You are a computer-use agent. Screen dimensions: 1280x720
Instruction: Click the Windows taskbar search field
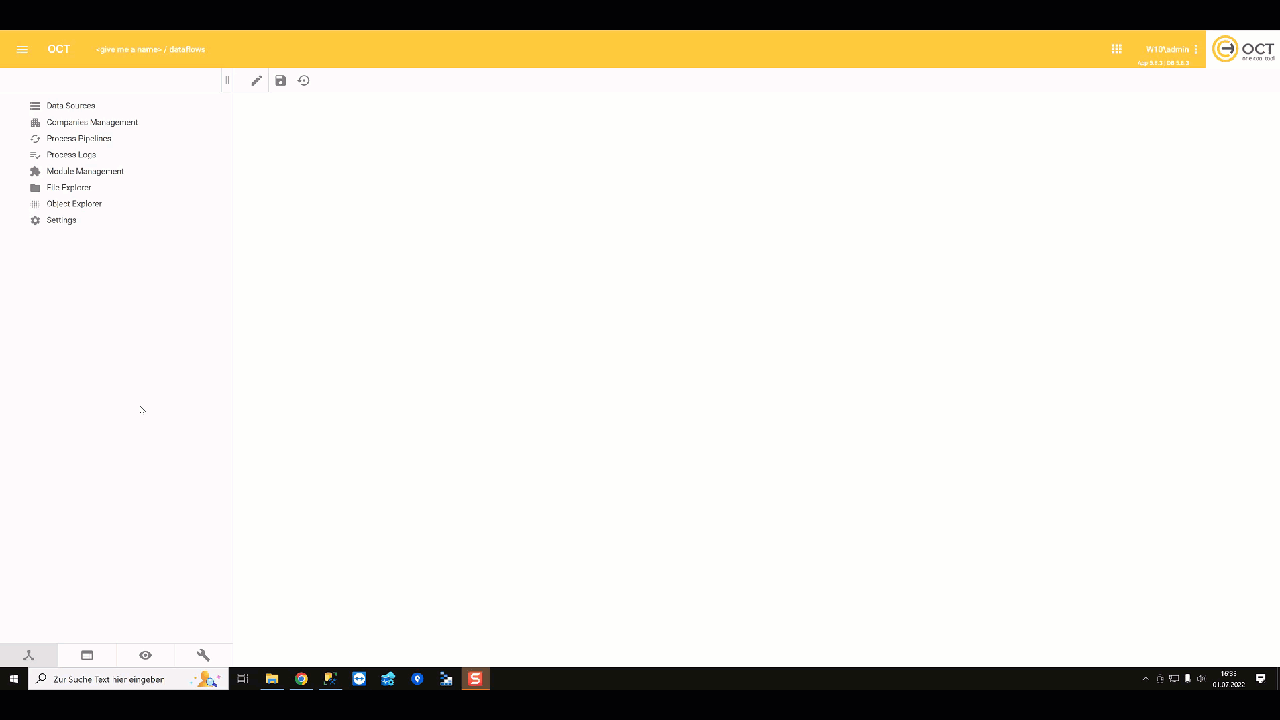point(128,679)
